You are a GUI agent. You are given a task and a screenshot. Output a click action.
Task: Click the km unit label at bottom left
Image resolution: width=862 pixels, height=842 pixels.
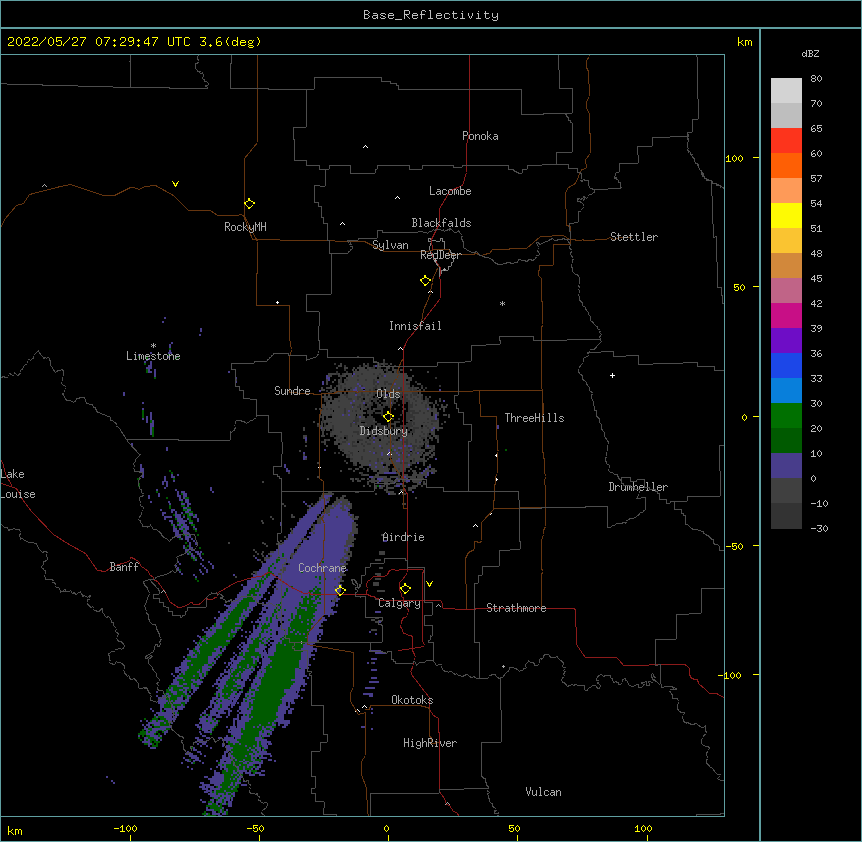click(x=15, y=830)
